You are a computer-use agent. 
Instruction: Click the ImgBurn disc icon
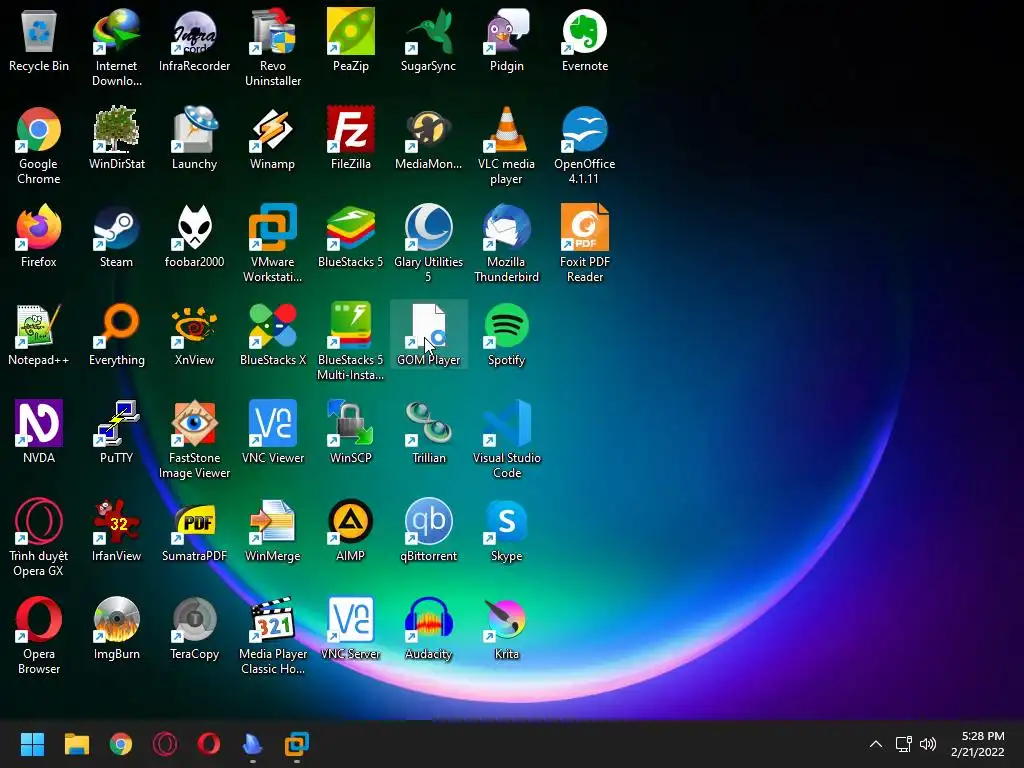[116, 619]
